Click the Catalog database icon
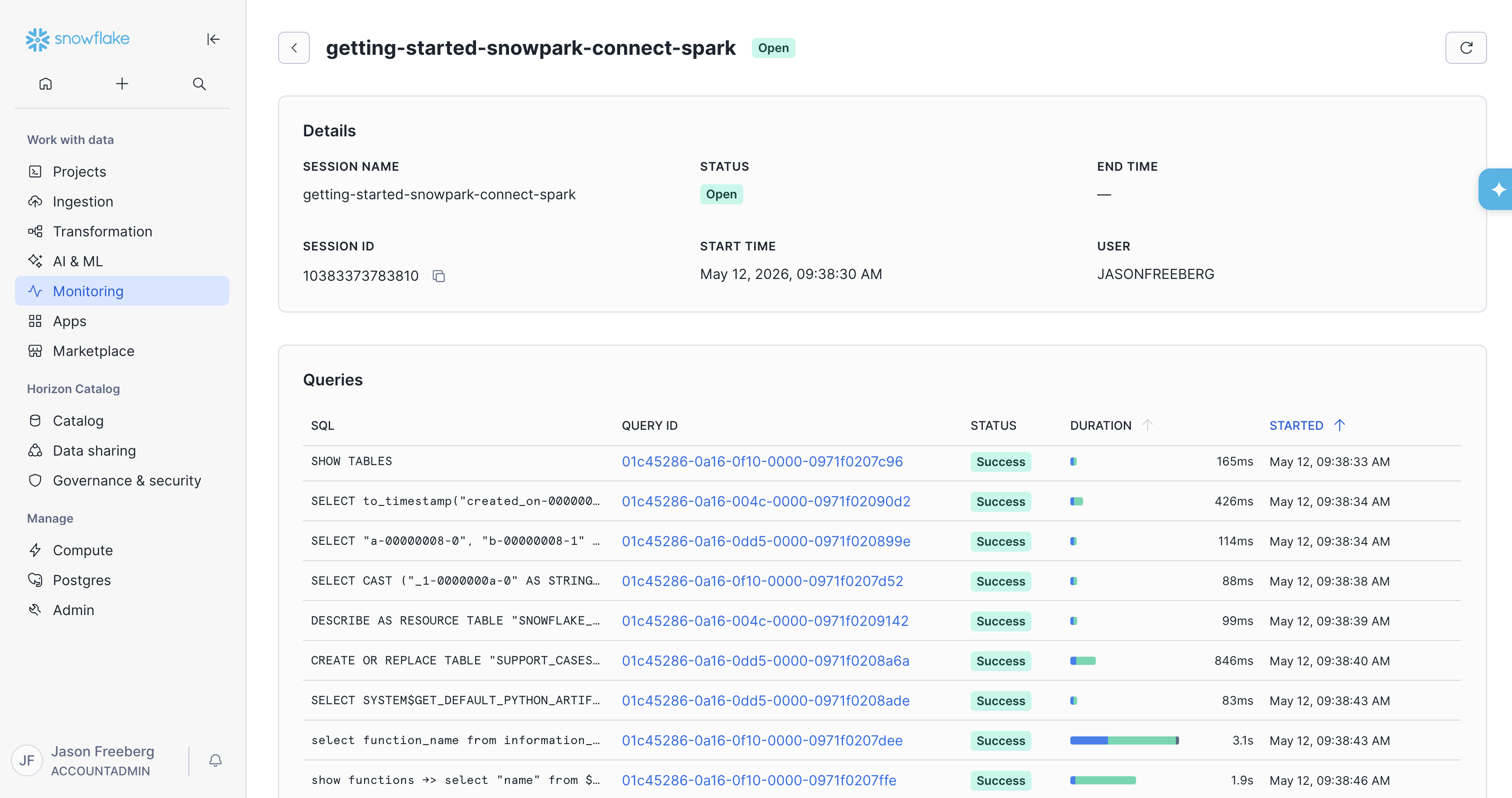The image size is (1512, 798). coord(35,421)
